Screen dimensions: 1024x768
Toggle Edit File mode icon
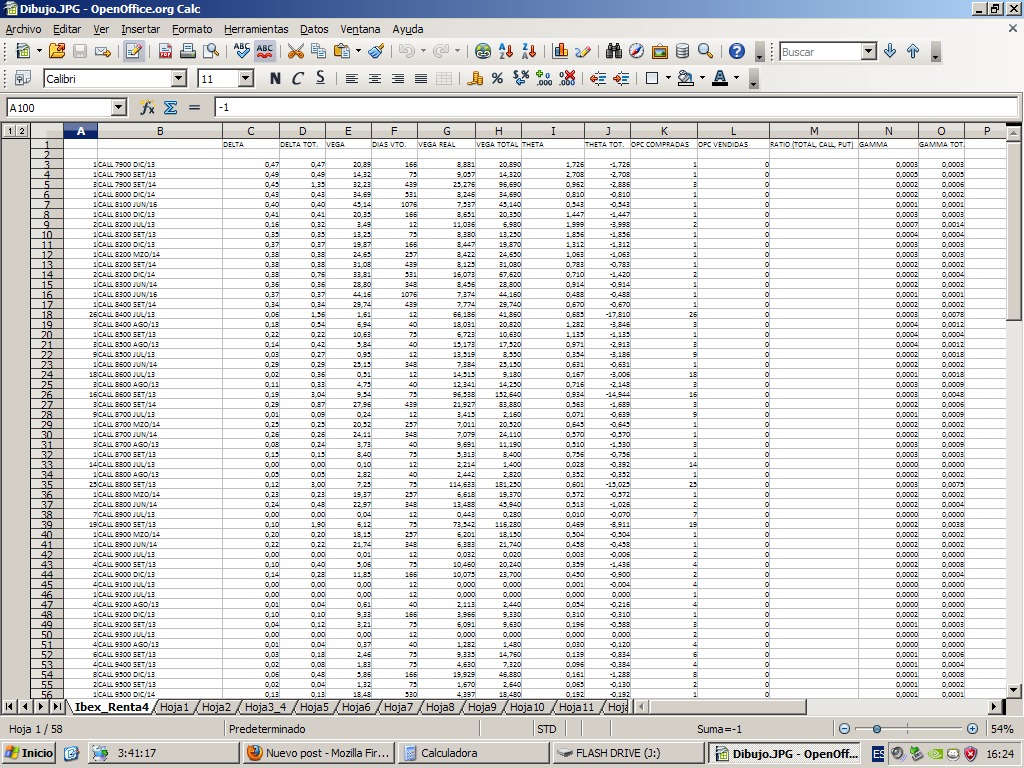point(133,51)
